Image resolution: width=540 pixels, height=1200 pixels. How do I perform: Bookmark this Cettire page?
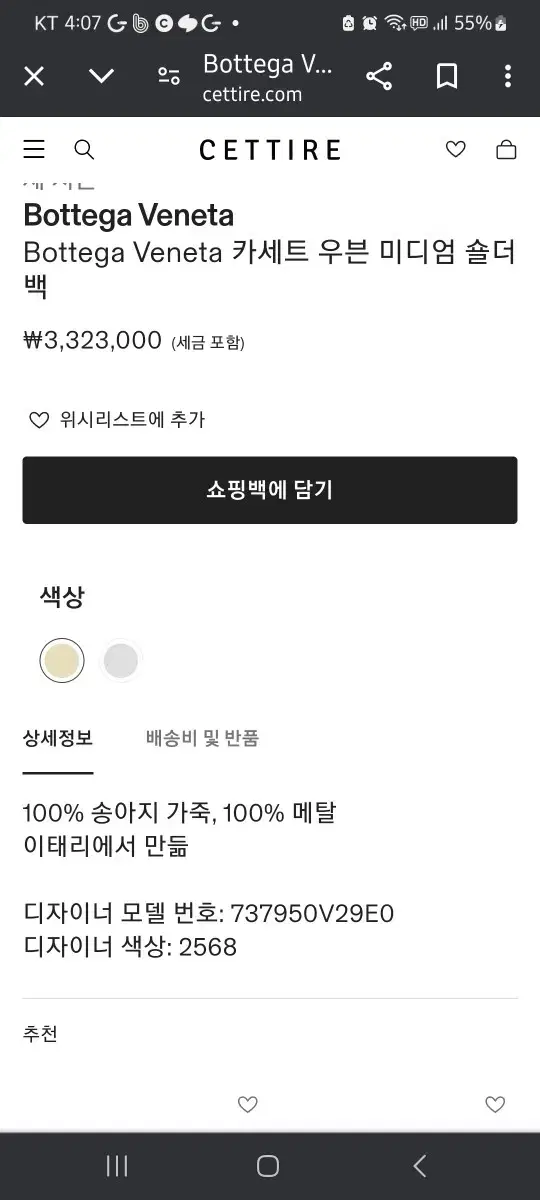(x=447, y=76)
